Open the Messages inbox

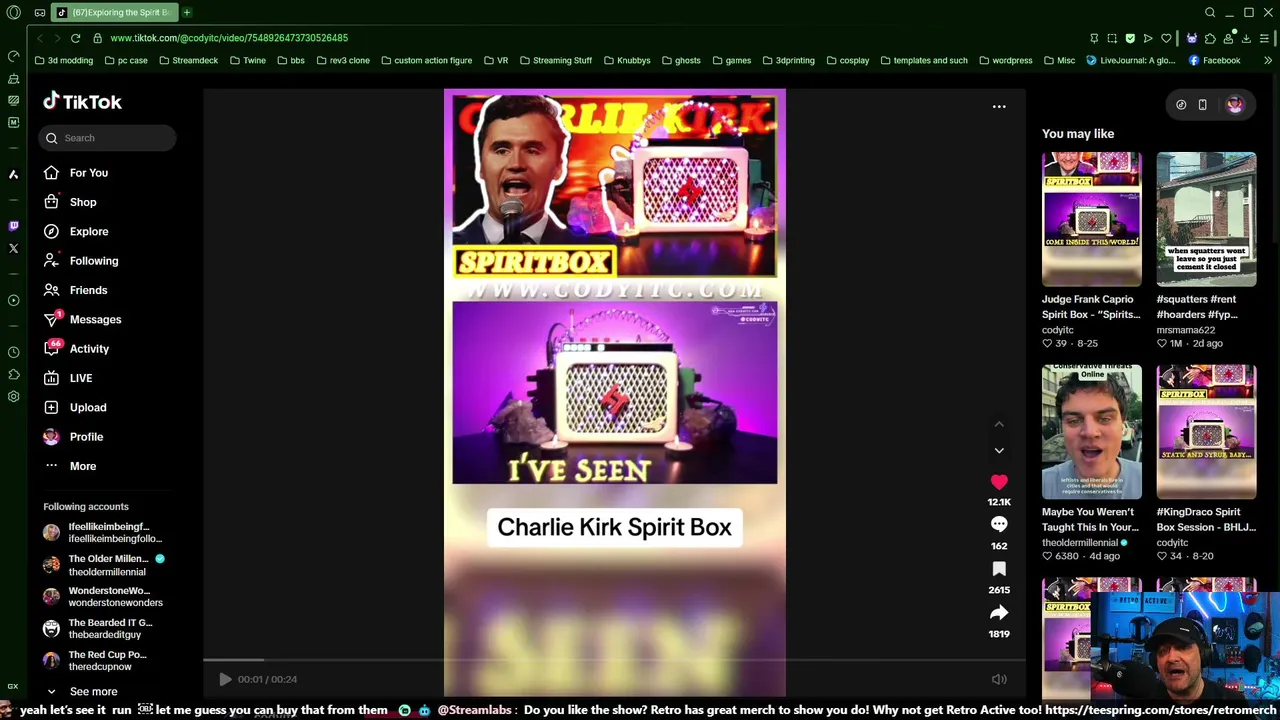(x=82, y=319)
